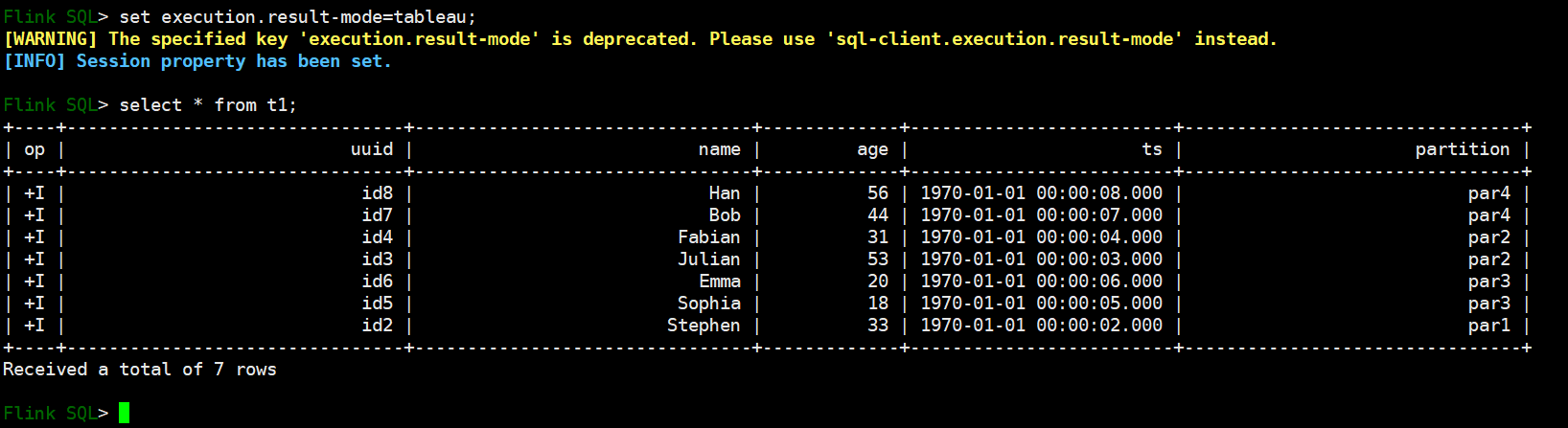
Task: Click the uuid cell 'id8'
Action: [377, 193]
